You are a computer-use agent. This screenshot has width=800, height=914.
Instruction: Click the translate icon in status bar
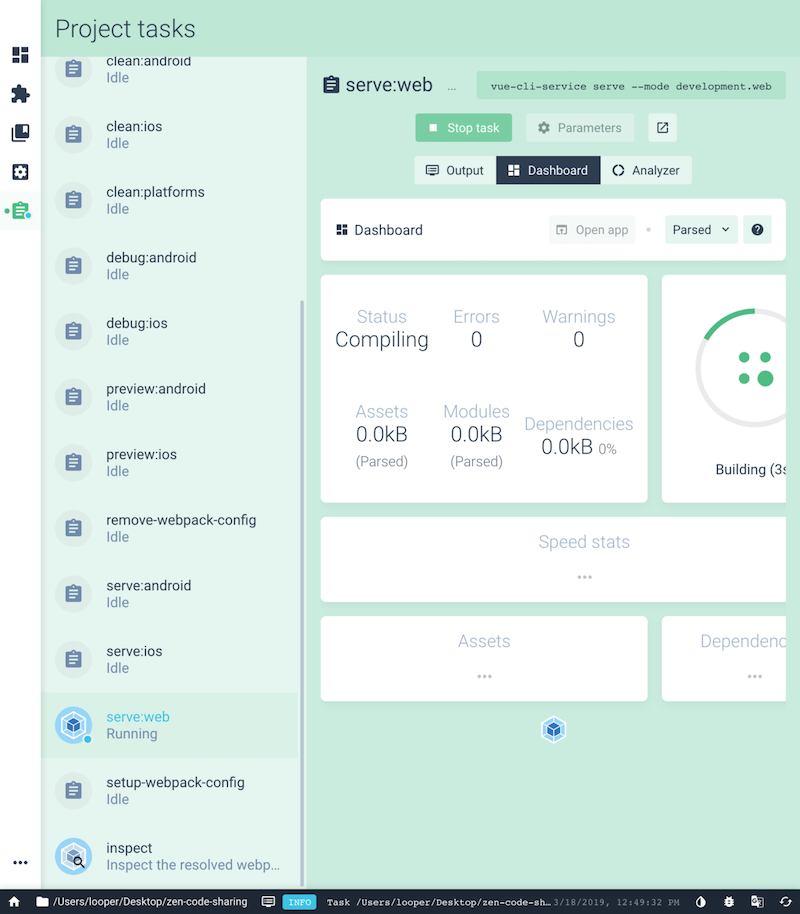758,901
